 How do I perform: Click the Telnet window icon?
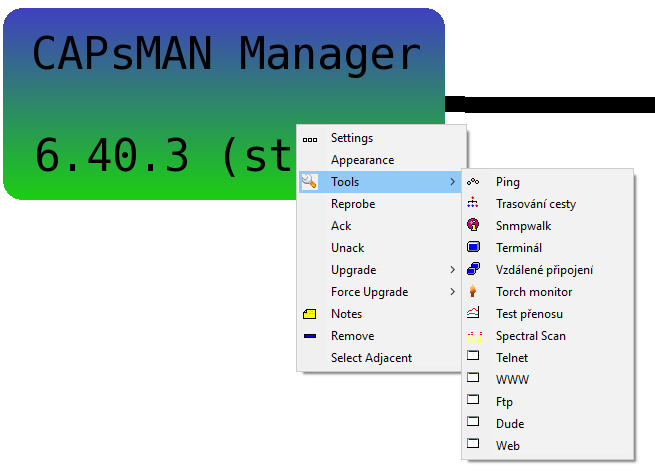coord(473,356)
